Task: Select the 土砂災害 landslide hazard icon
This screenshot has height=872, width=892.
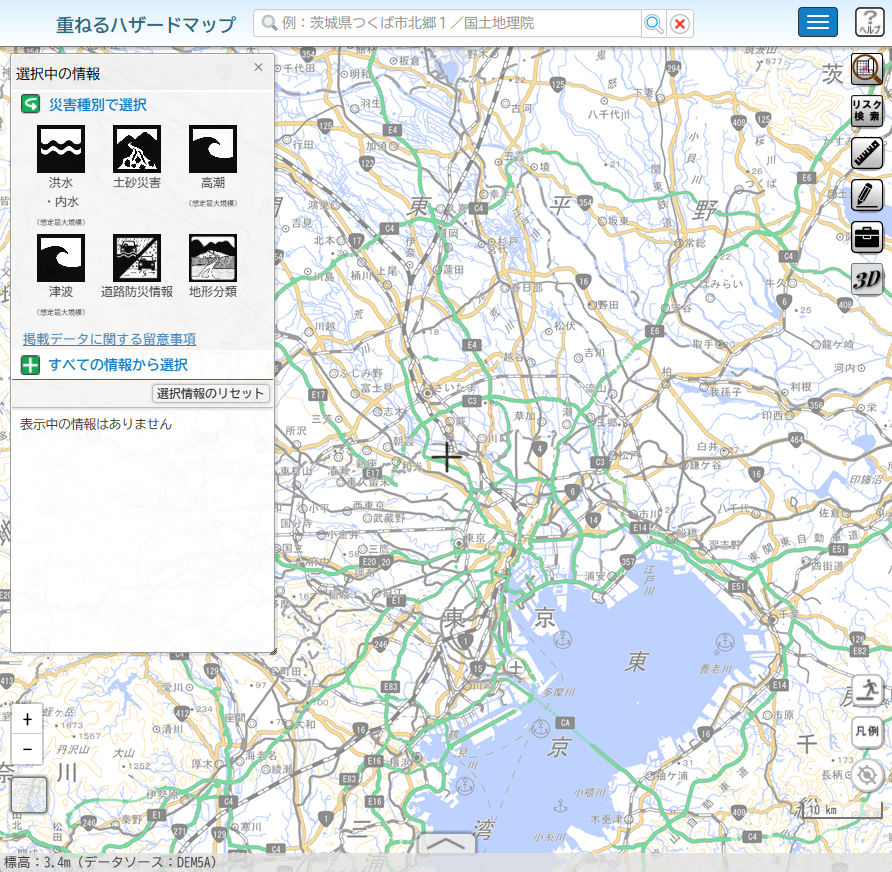Action: 137,149
